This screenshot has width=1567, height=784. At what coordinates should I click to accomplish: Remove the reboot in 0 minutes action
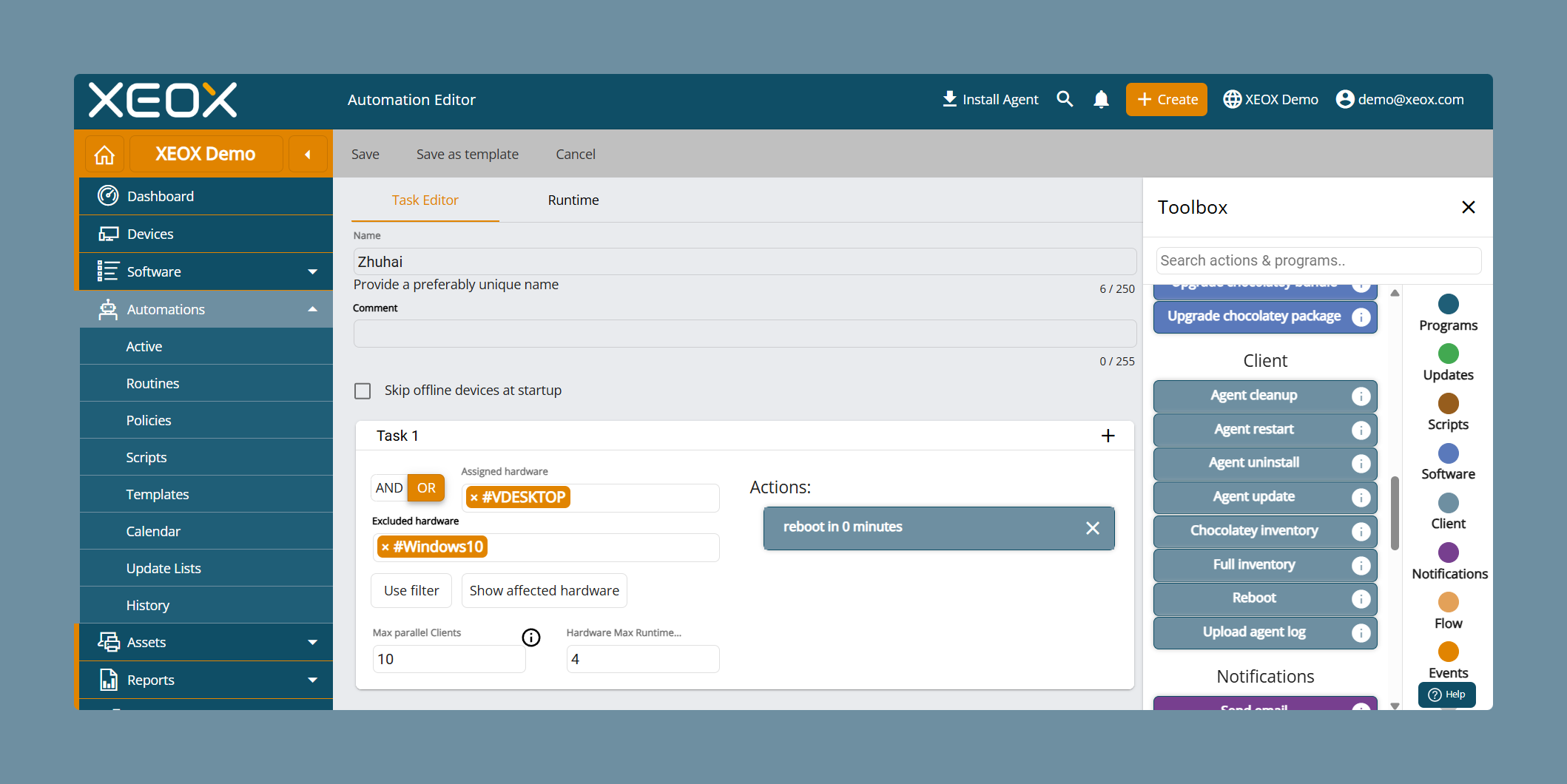tap(1093, 527)
